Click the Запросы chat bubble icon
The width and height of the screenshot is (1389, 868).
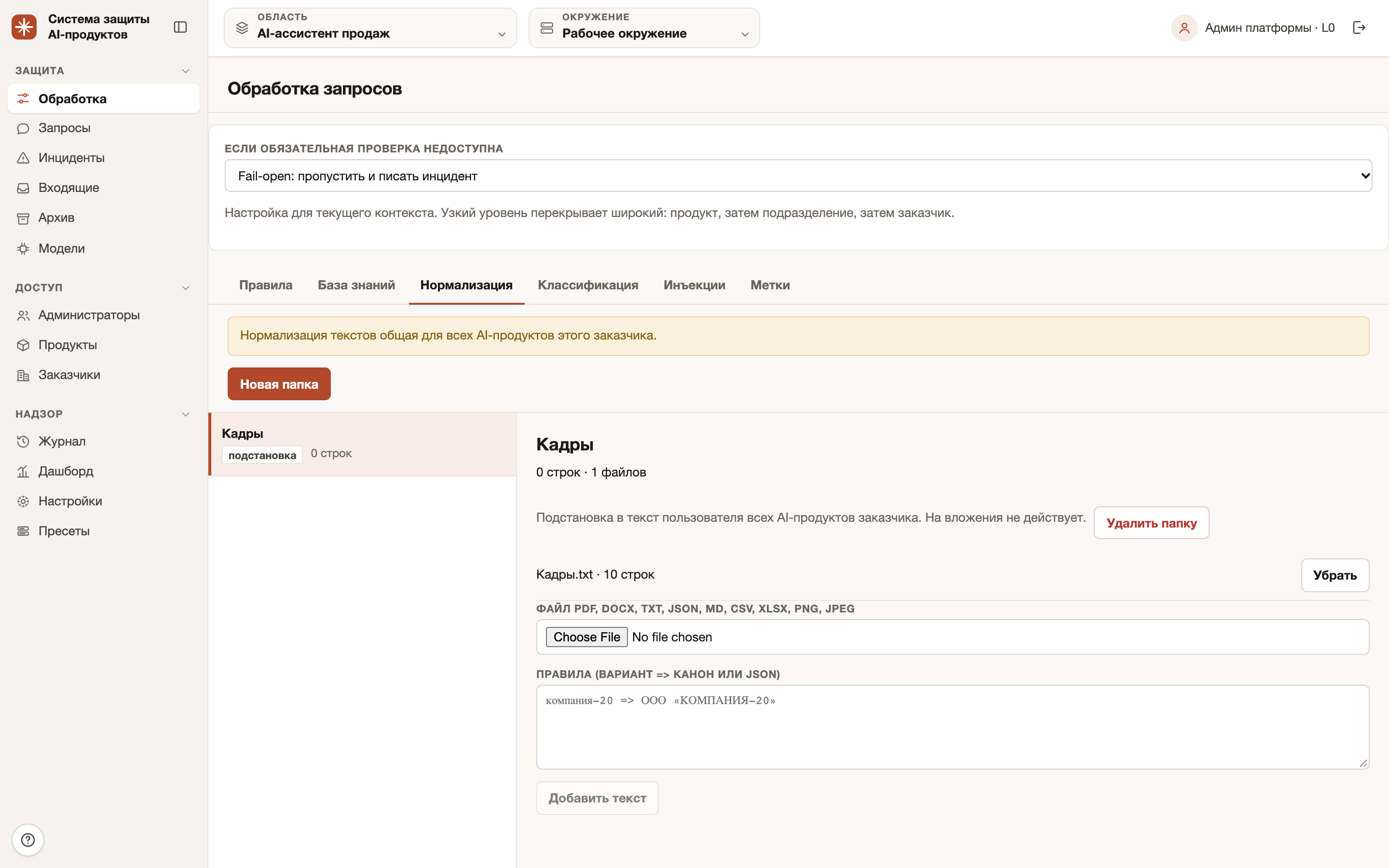point(23,129)
